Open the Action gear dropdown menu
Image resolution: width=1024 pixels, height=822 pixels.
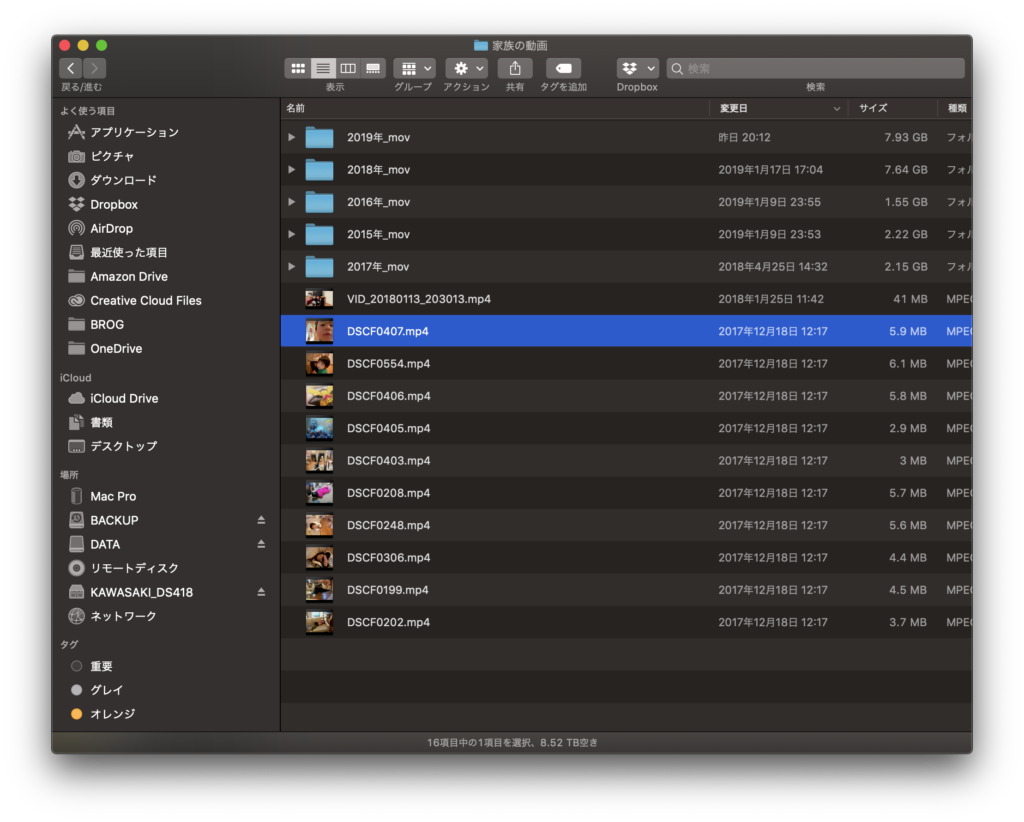pos(466,68)
